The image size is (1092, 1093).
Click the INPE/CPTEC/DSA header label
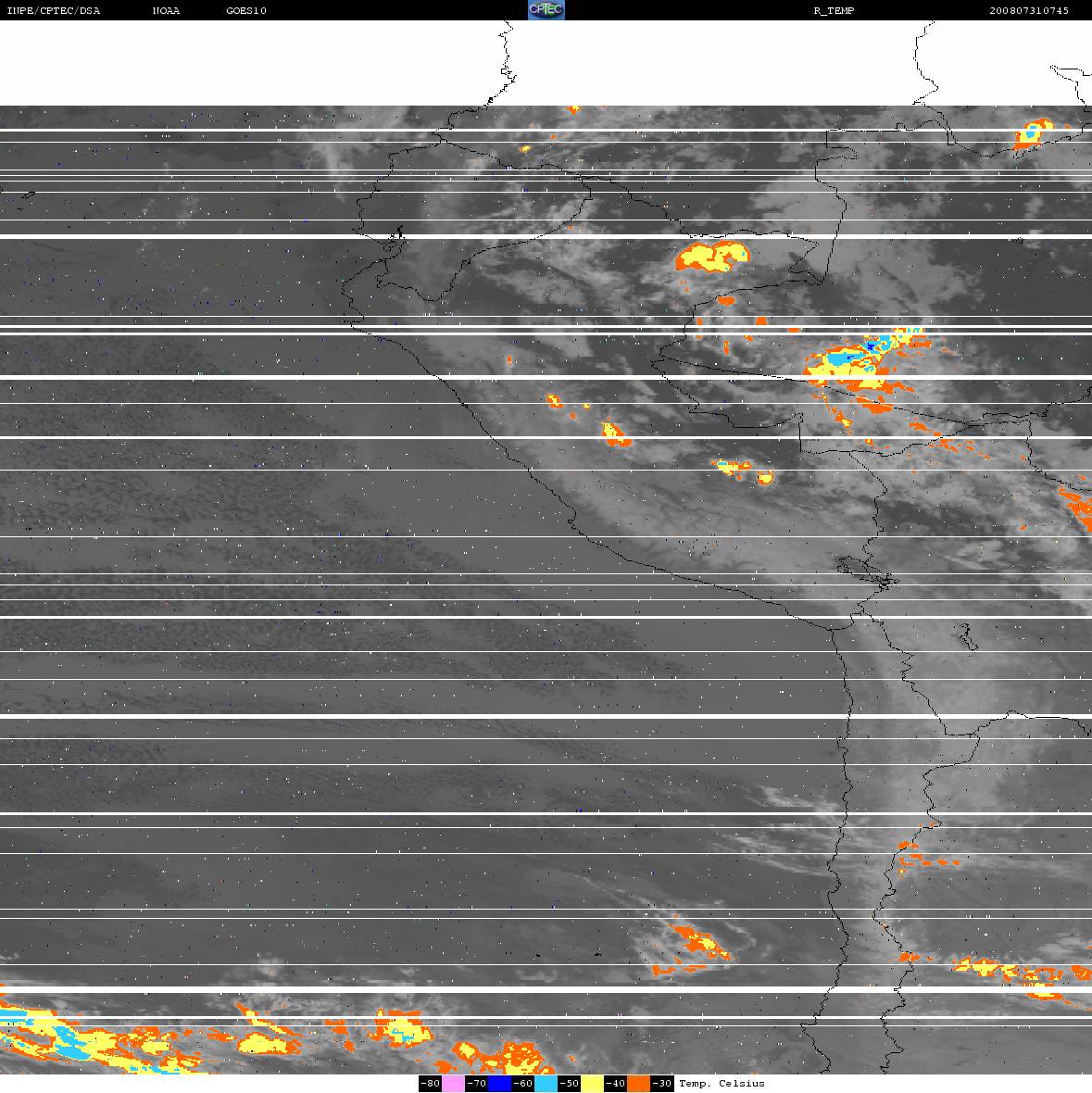point(53,10)
